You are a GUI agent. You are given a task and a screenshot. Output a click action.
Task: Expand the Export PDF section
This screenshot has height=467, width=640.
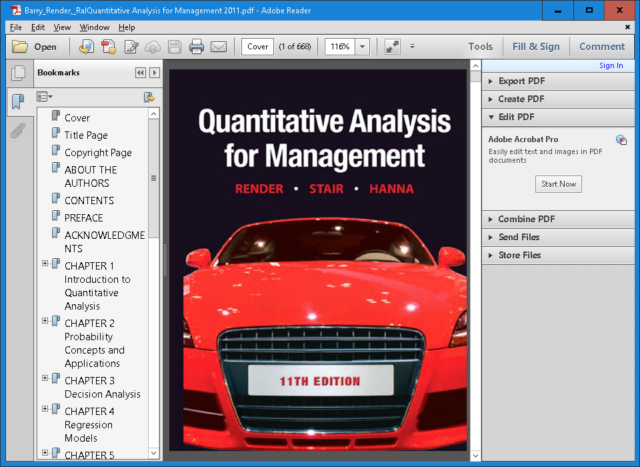pyautogui.click(x=558, y=81)
